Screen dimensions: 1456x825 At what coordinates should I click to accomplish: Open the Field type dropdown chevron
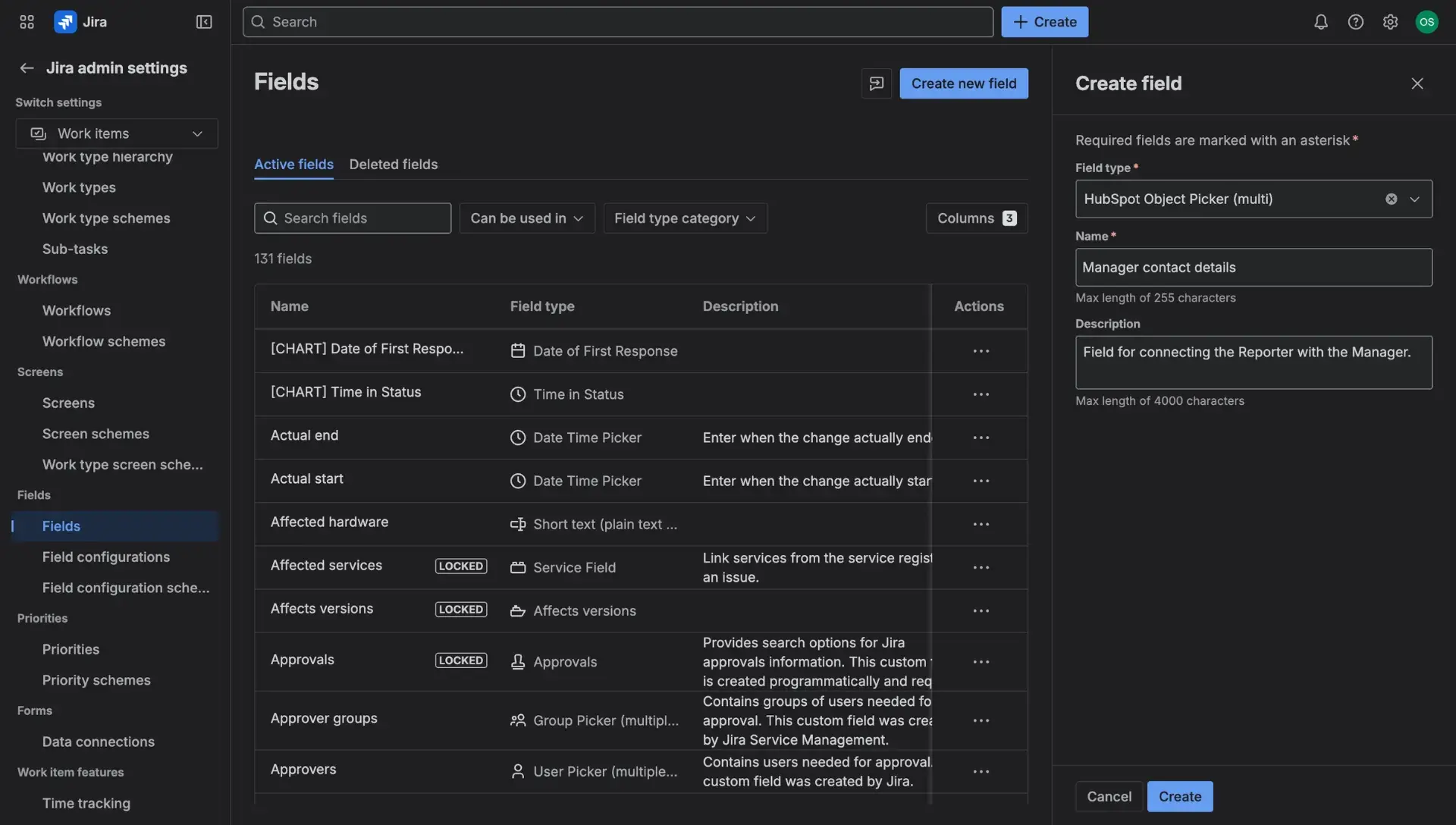pyautogui.click(x=1415, y=199)
